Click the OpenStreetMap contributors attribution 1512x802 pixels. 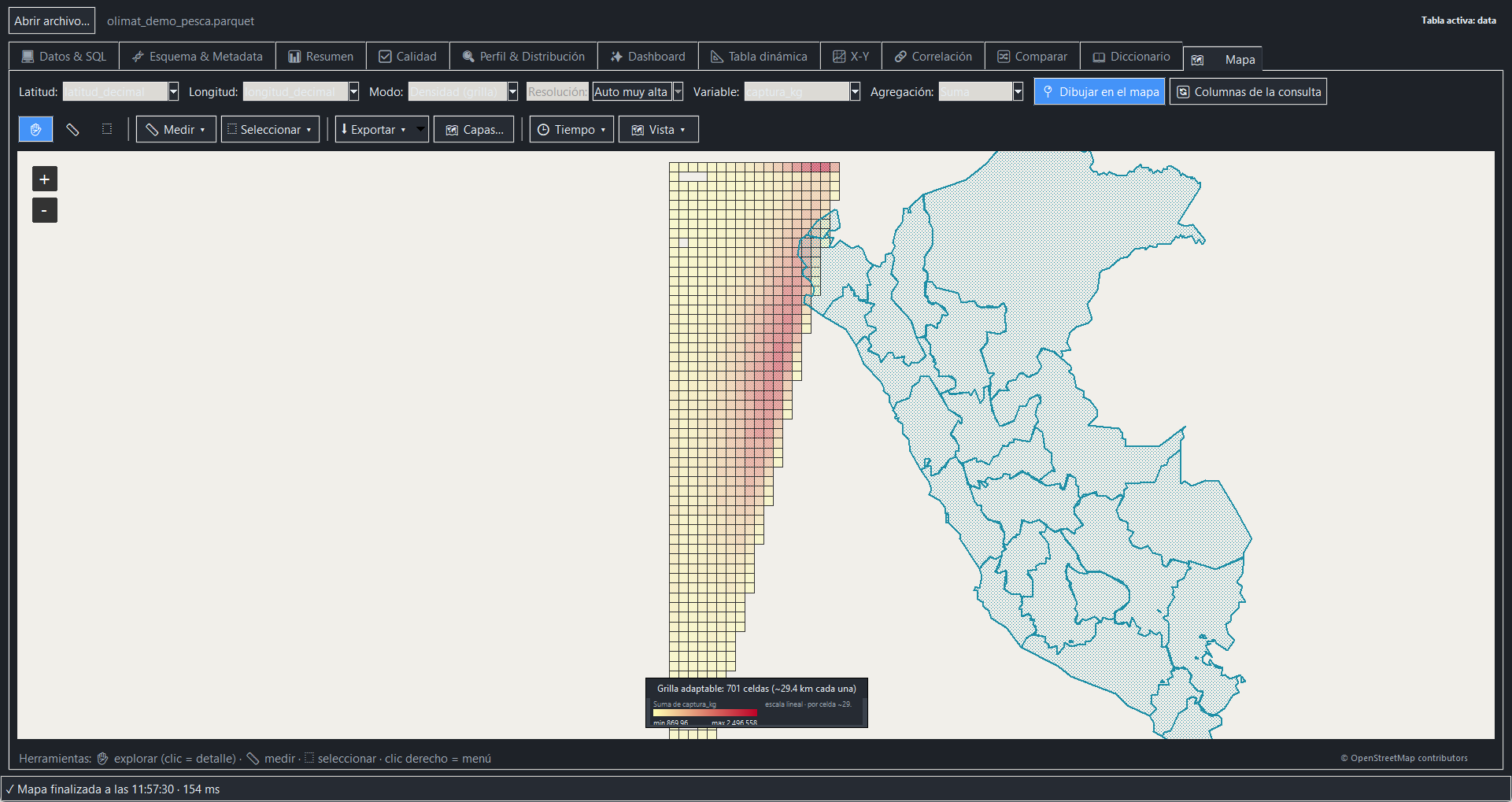(x=1404, y=758)
